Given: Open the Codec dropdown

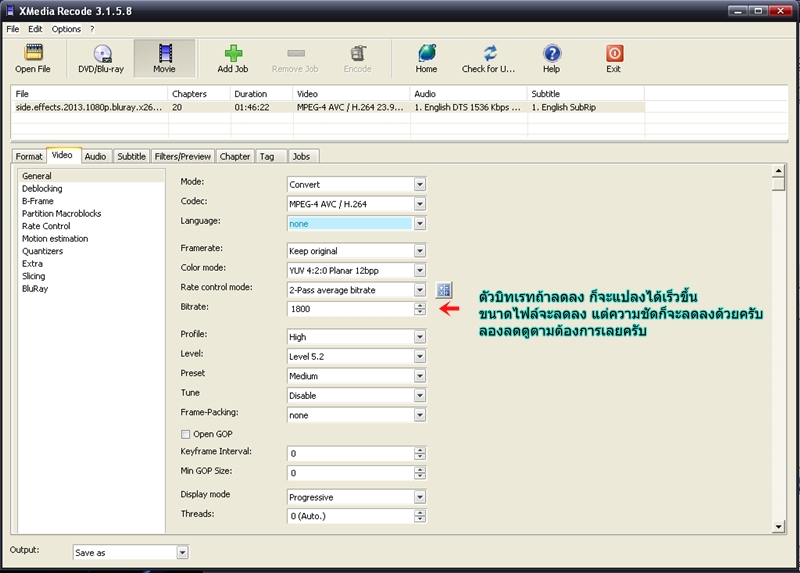Looking at the screenshot, I should coord(420,204).
